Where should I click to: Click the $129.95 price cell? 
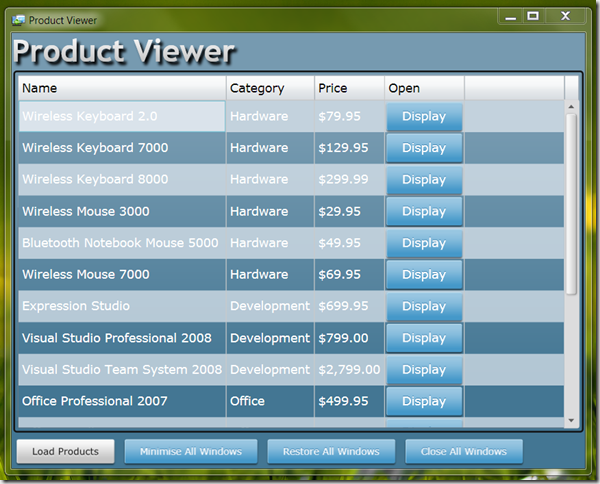(349, 148)
